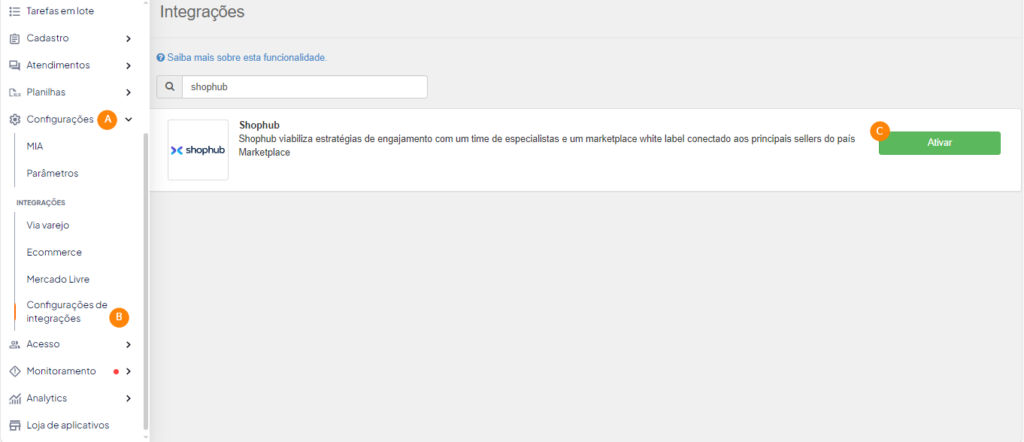Click the Configurações gear icon

(15, 119)
